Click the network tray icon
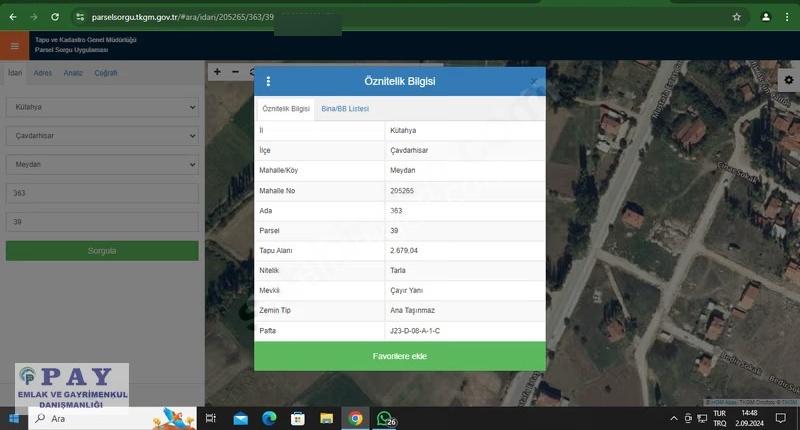Viewport: 800px width, 430px height. 702,418
